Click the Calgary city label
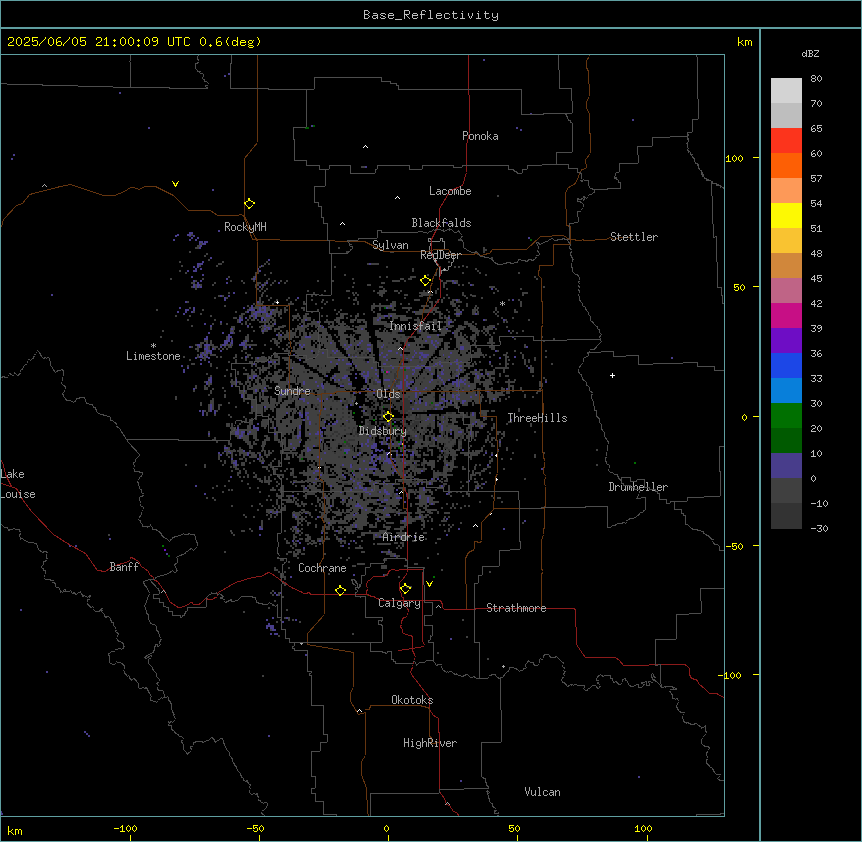The width and height of the screenshot is (862, 842). [399, 603]
